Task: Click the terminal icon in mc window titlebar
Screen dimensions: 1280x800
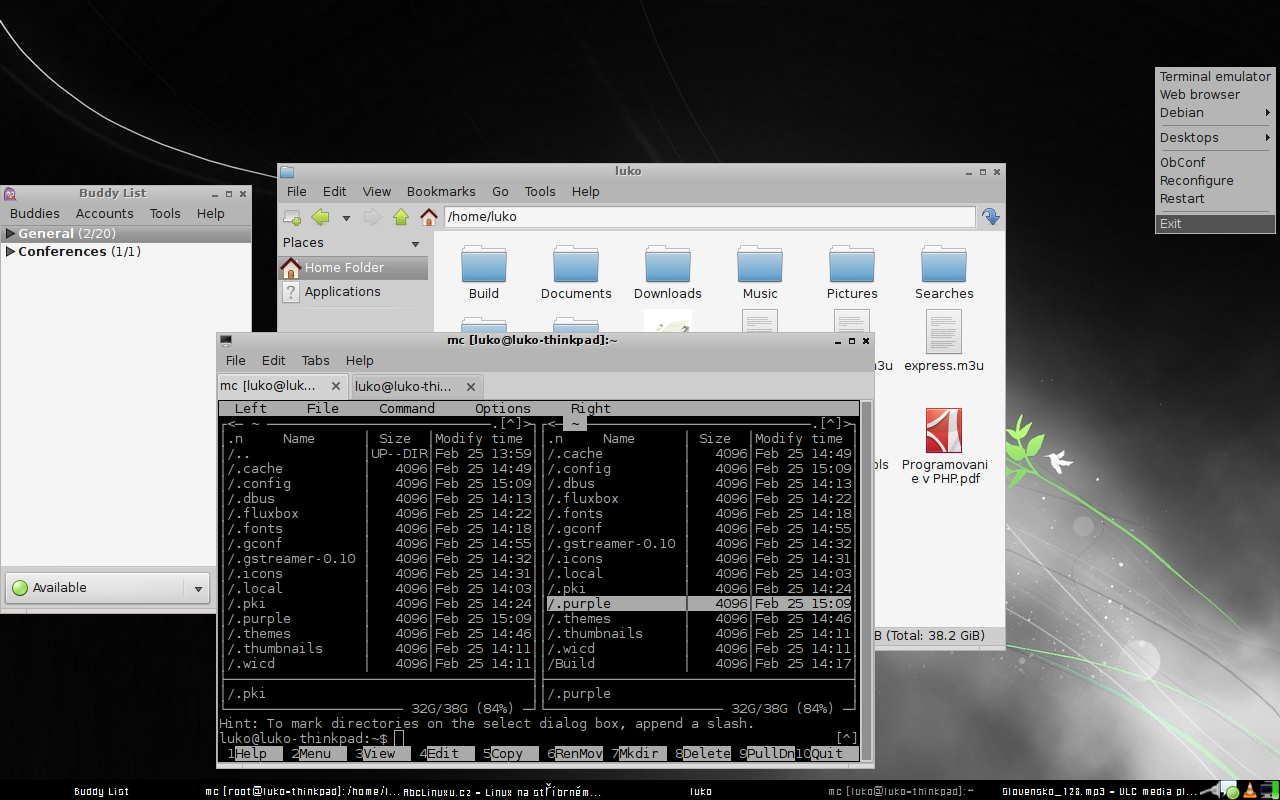Action: [x=226, y=341]
